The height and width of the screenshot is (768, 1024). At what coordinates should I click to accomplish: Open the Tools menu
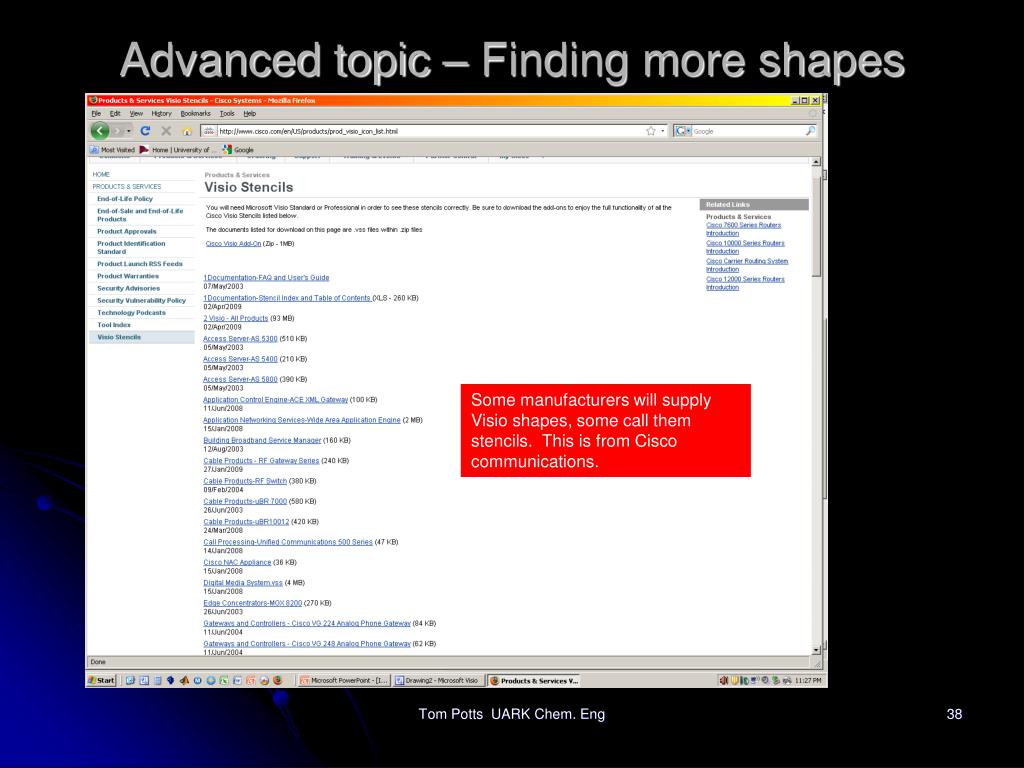click(227, 113)
